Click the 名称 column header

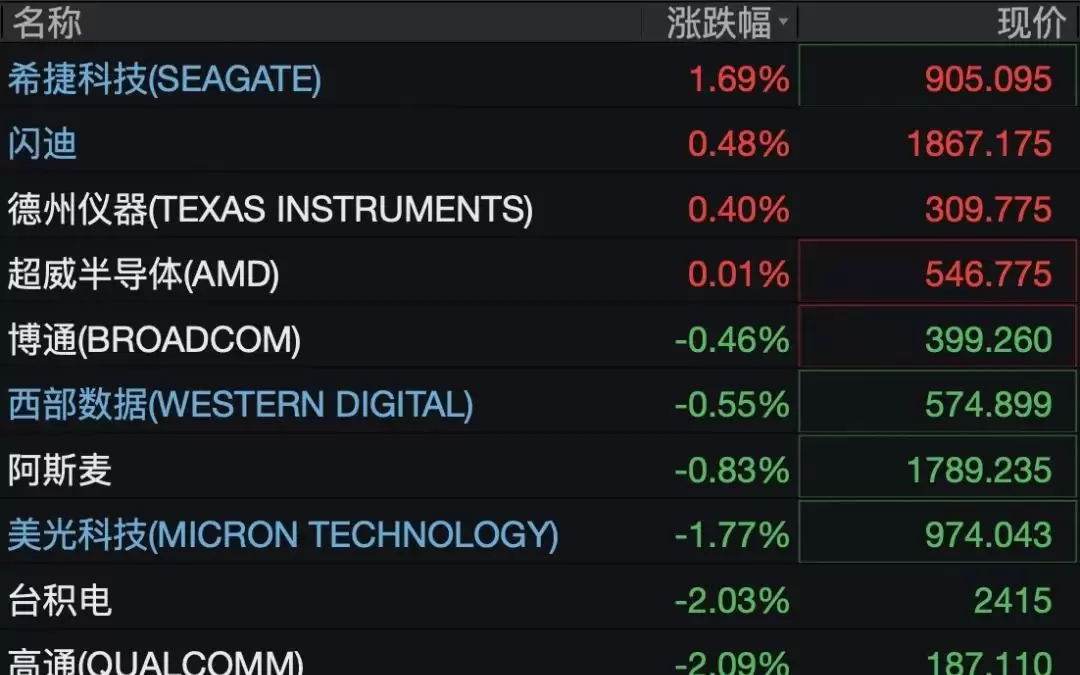pyautogui.click(x=47, y=22)
